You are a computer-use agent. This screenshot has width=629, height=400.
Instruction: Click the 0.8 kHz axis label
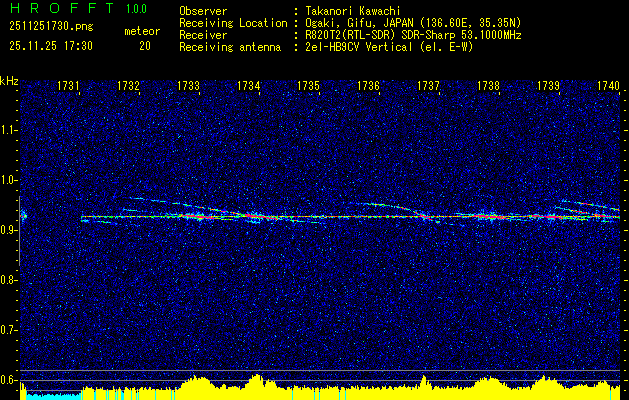click(7, 280)
